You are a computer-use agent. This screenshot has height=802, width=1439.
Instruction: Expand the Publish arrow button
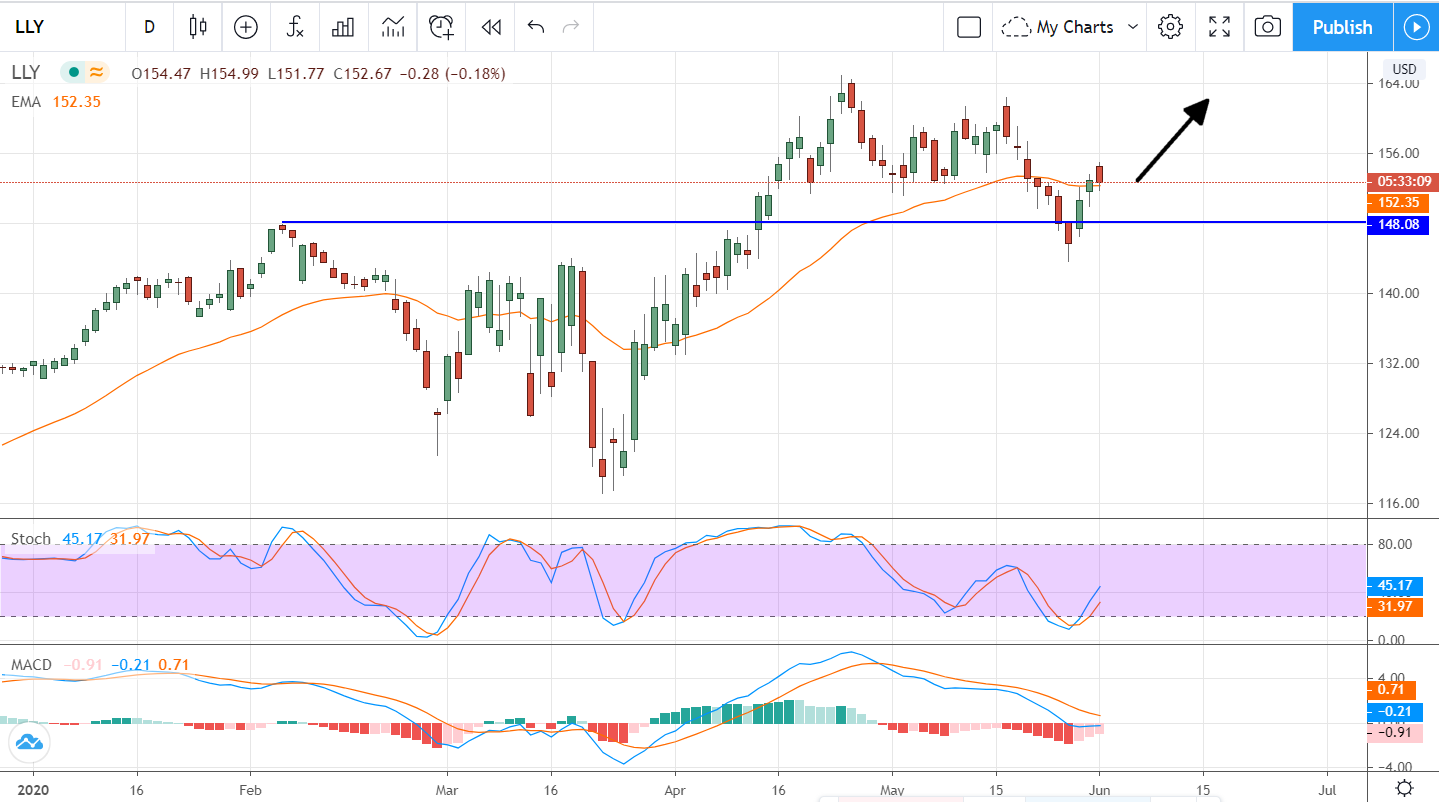click(1416, 27)
